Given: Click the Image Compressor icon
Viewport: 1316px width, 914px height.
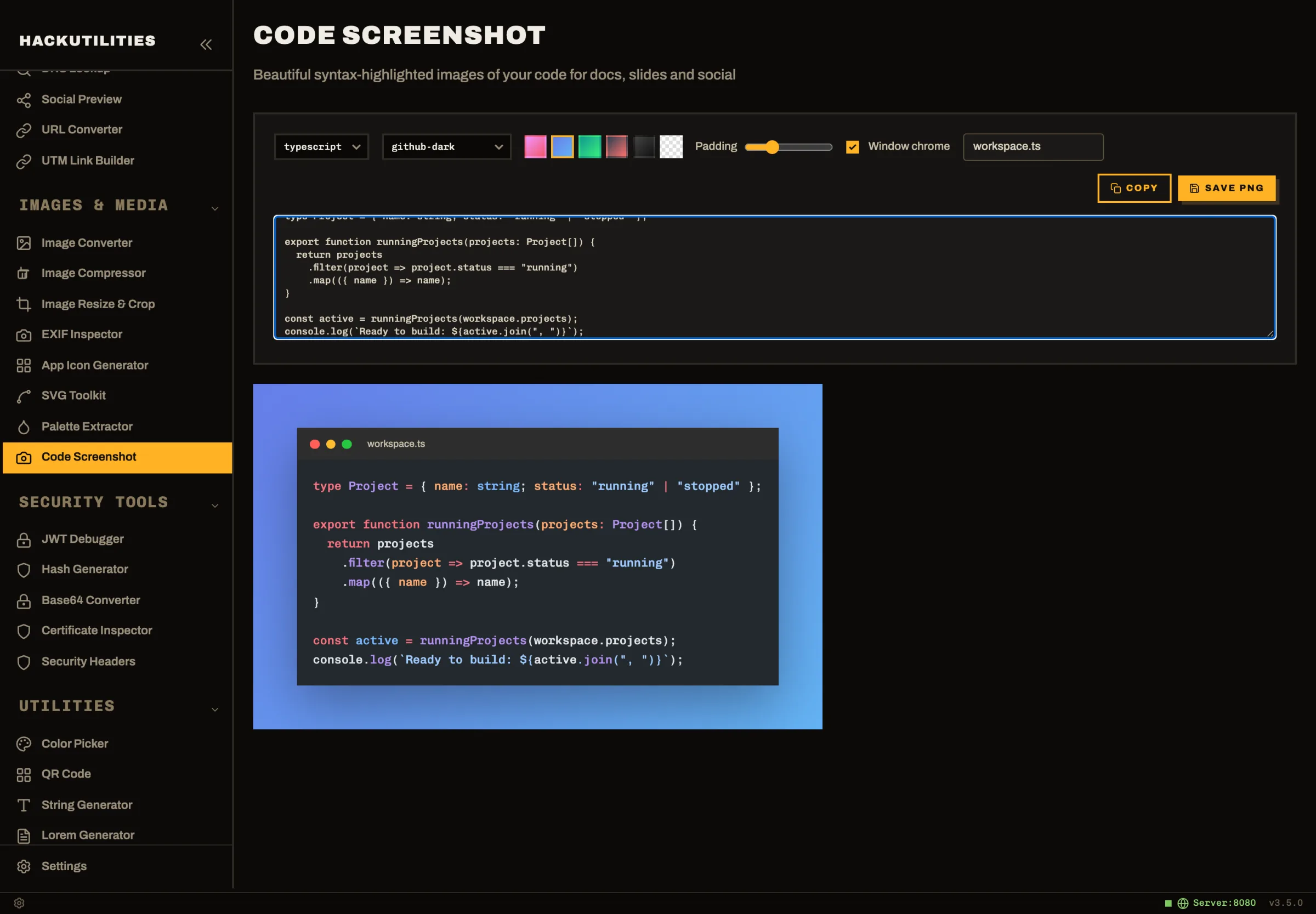Looking at the screenshot, I should pos(24,274).
